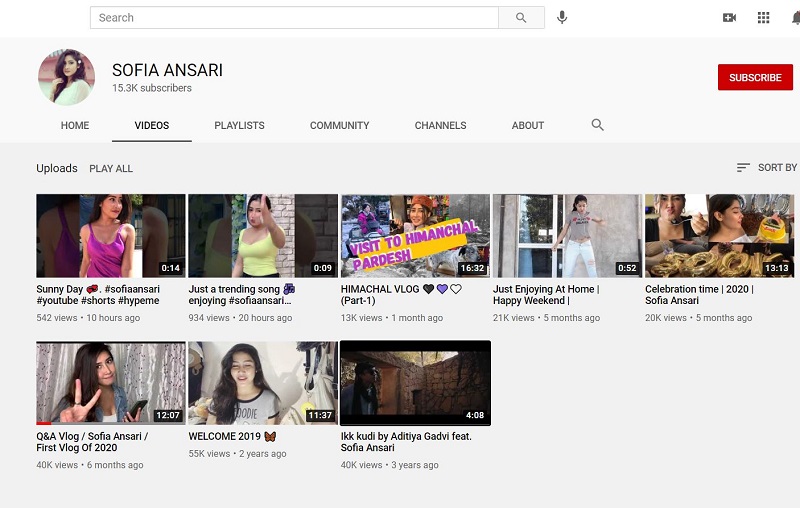Open the Sort By menu
800x508 pixels.
pyautogui.click(x=767, y=167)
